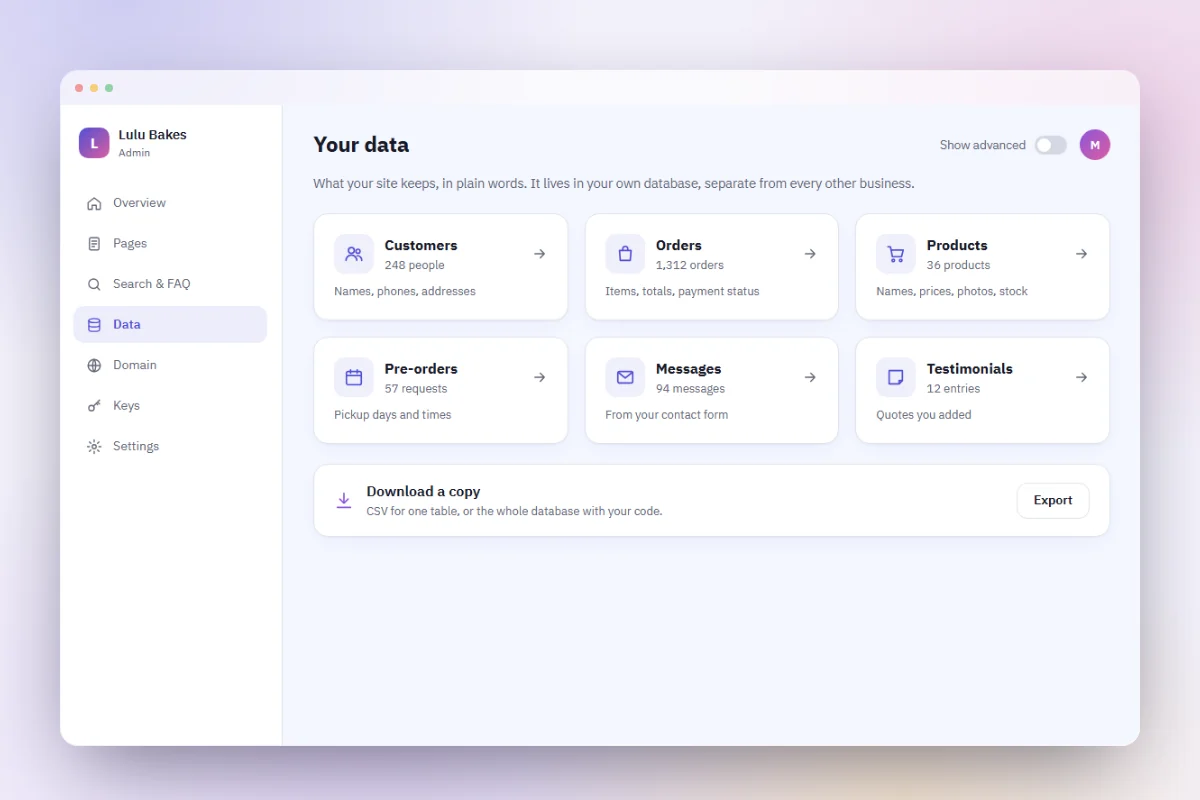Click the Products cart icon
The image size is (1200, 800).
(x=896, y=254)
